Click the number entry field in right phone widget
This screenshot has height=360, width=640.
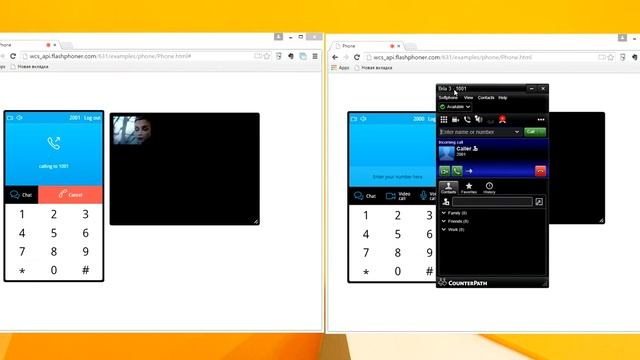[x=393, y=177]
